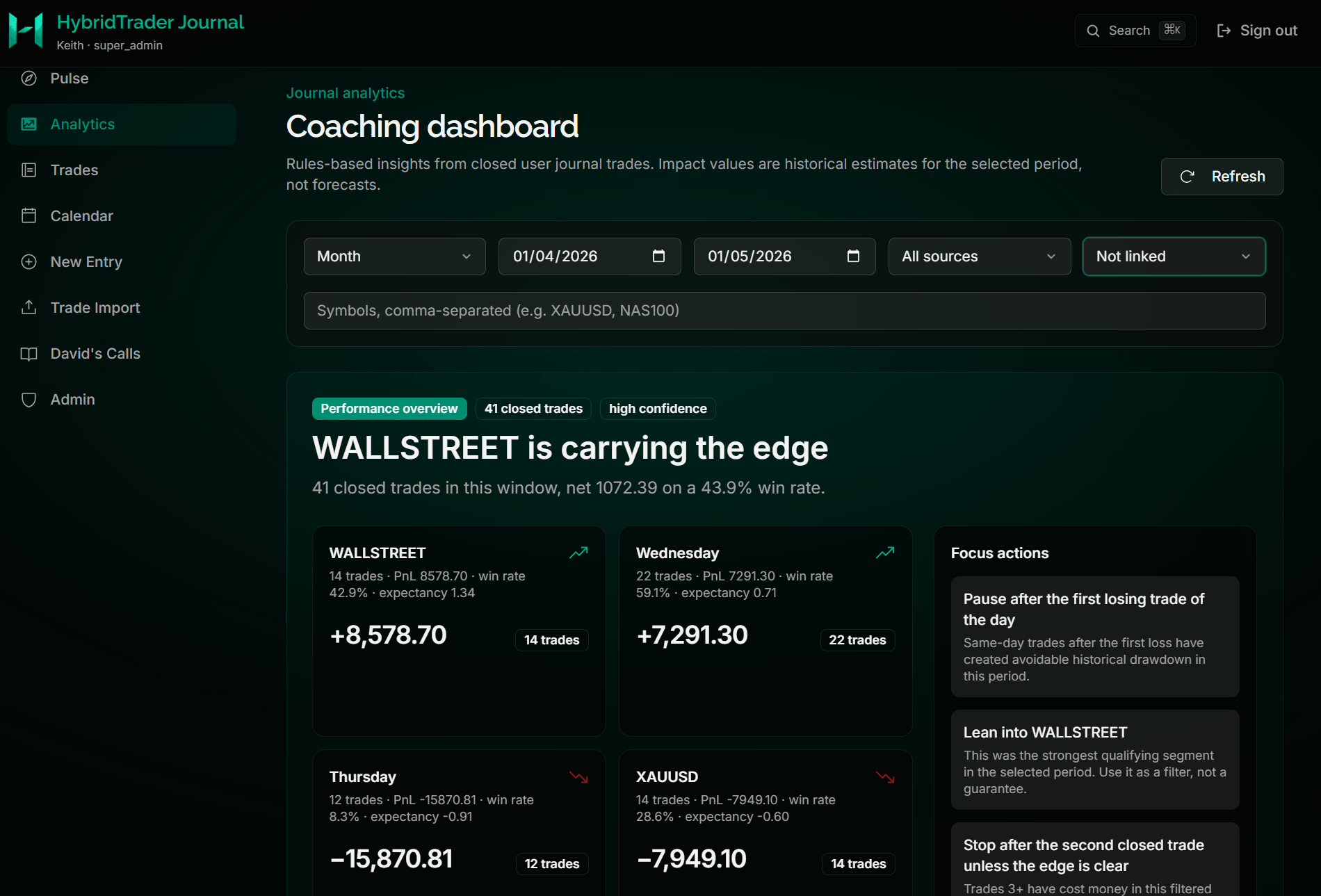
Task: Select Analytics in the sidebar
Action: click(x=122, y=124)
